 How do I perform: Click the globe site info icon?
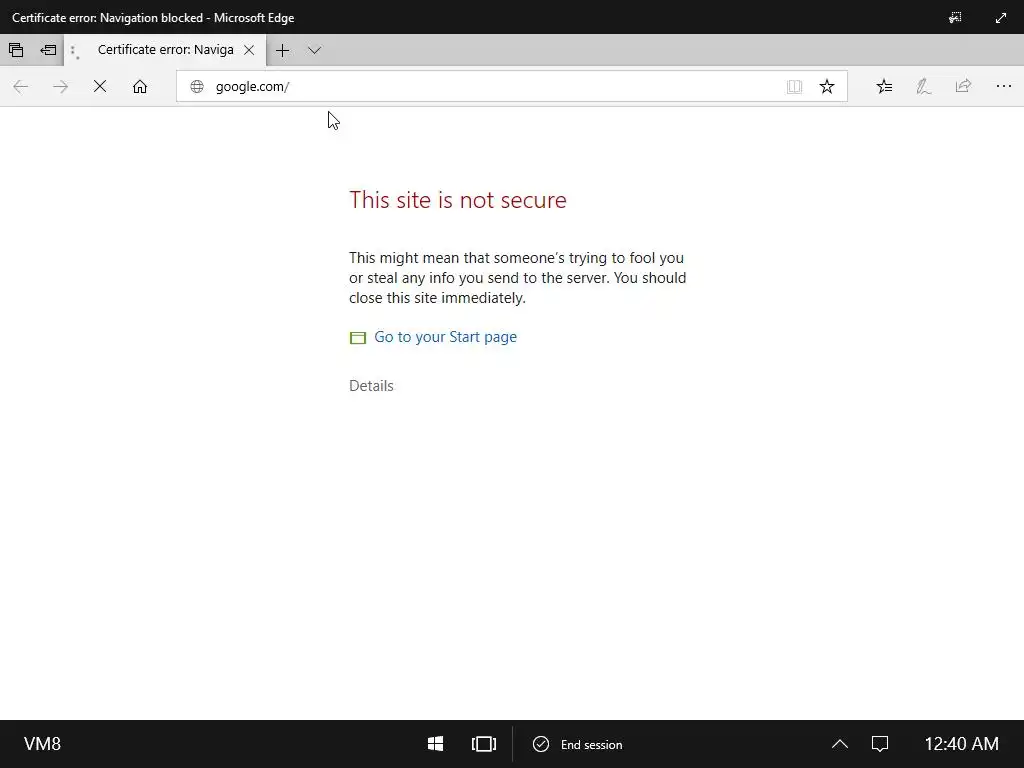(x=197, y=86)
